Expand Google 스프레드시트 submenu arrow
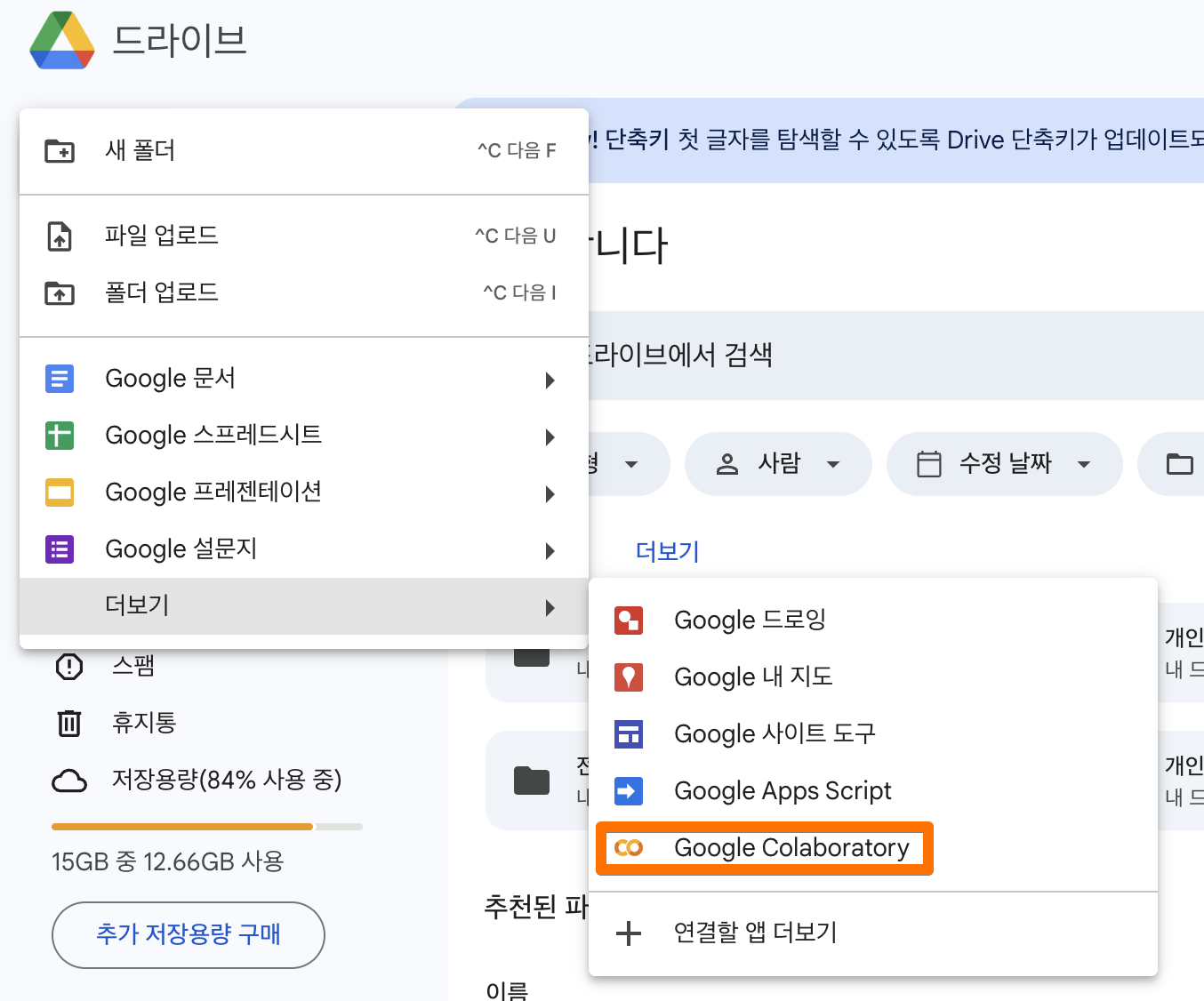Screen dimensions: 1204x1001 [x=550, y=437]
